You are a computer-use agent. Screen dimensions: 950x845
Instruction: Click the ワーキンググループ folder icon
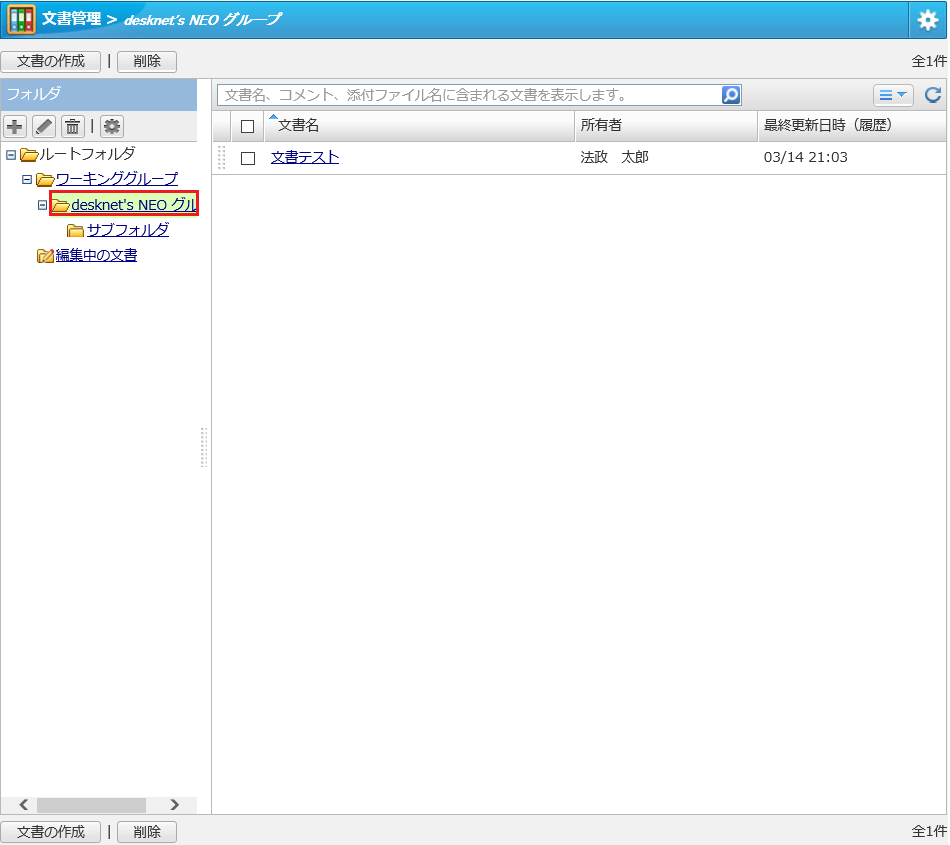coord(45,180)
